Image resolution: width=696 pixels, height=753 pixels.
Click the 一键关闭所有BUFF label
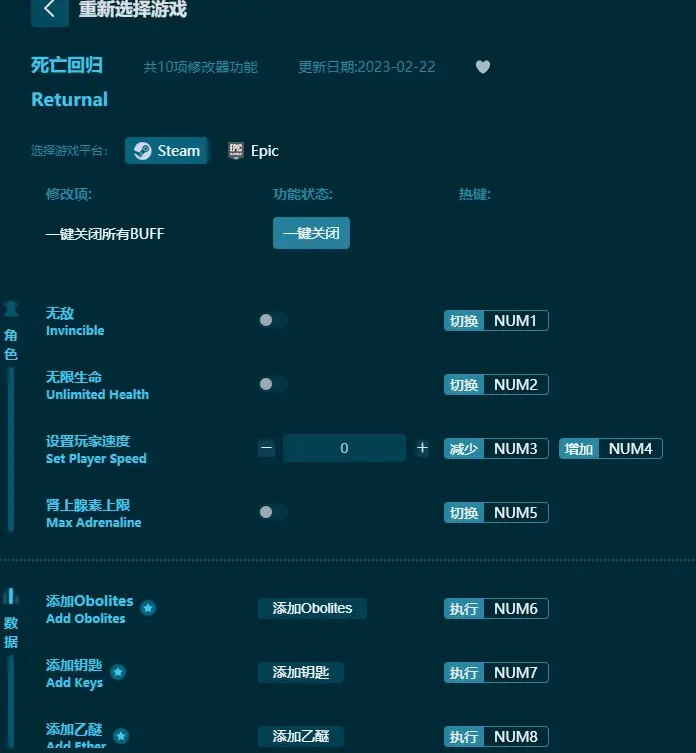pyautogui.click(x=105, y=234)
